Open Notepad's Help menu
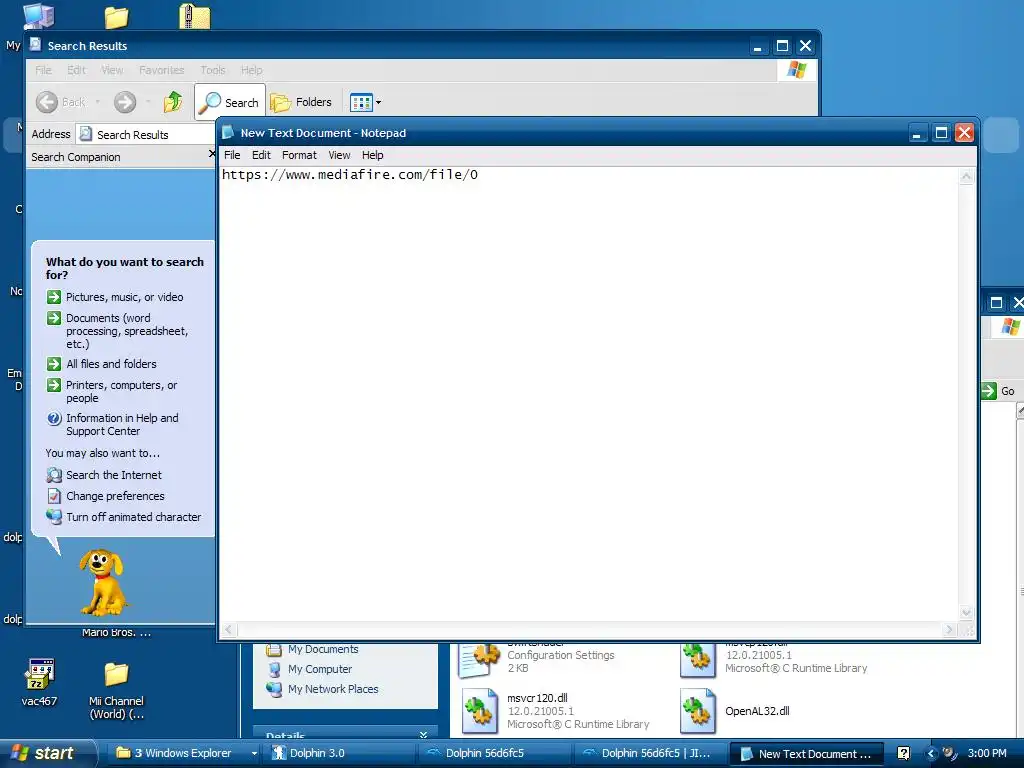 (372, 155)
